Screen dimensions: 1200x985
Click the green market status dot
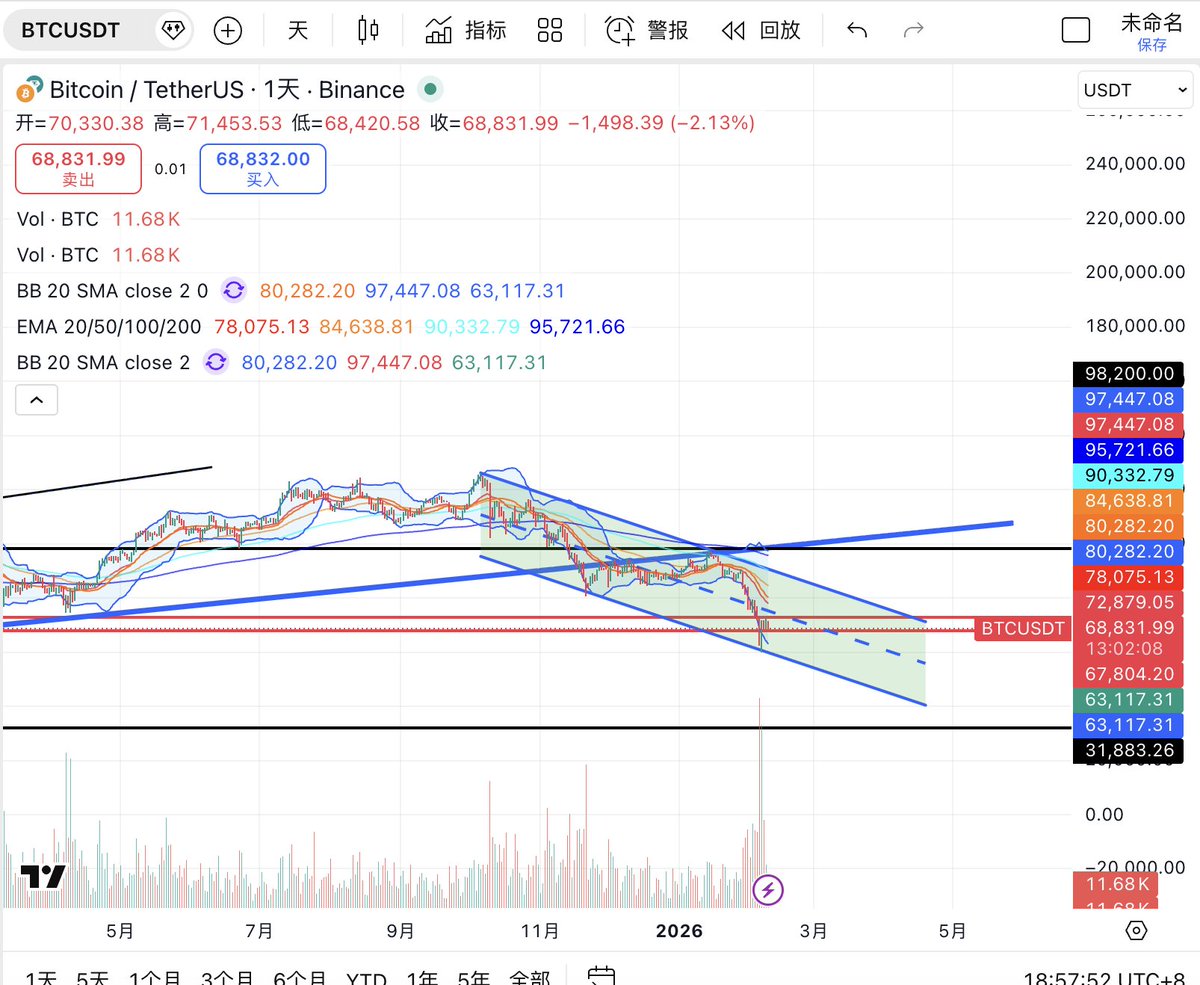click(x=430, y=90)
